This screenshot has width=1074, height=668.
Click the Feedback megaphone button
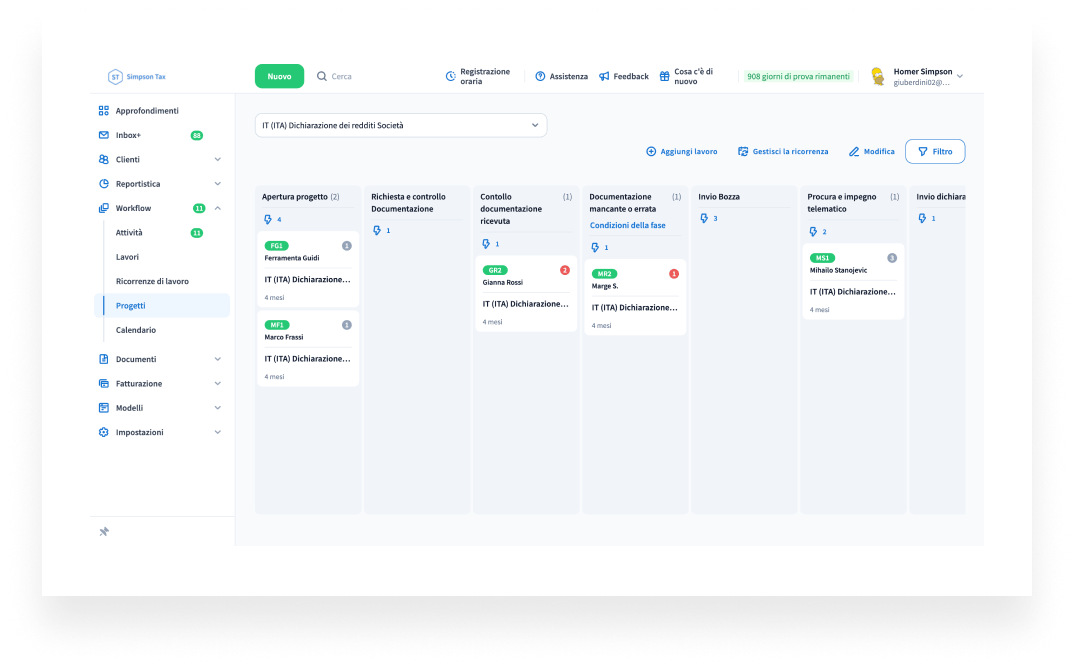pyautogui.click(x=623, y=77)
